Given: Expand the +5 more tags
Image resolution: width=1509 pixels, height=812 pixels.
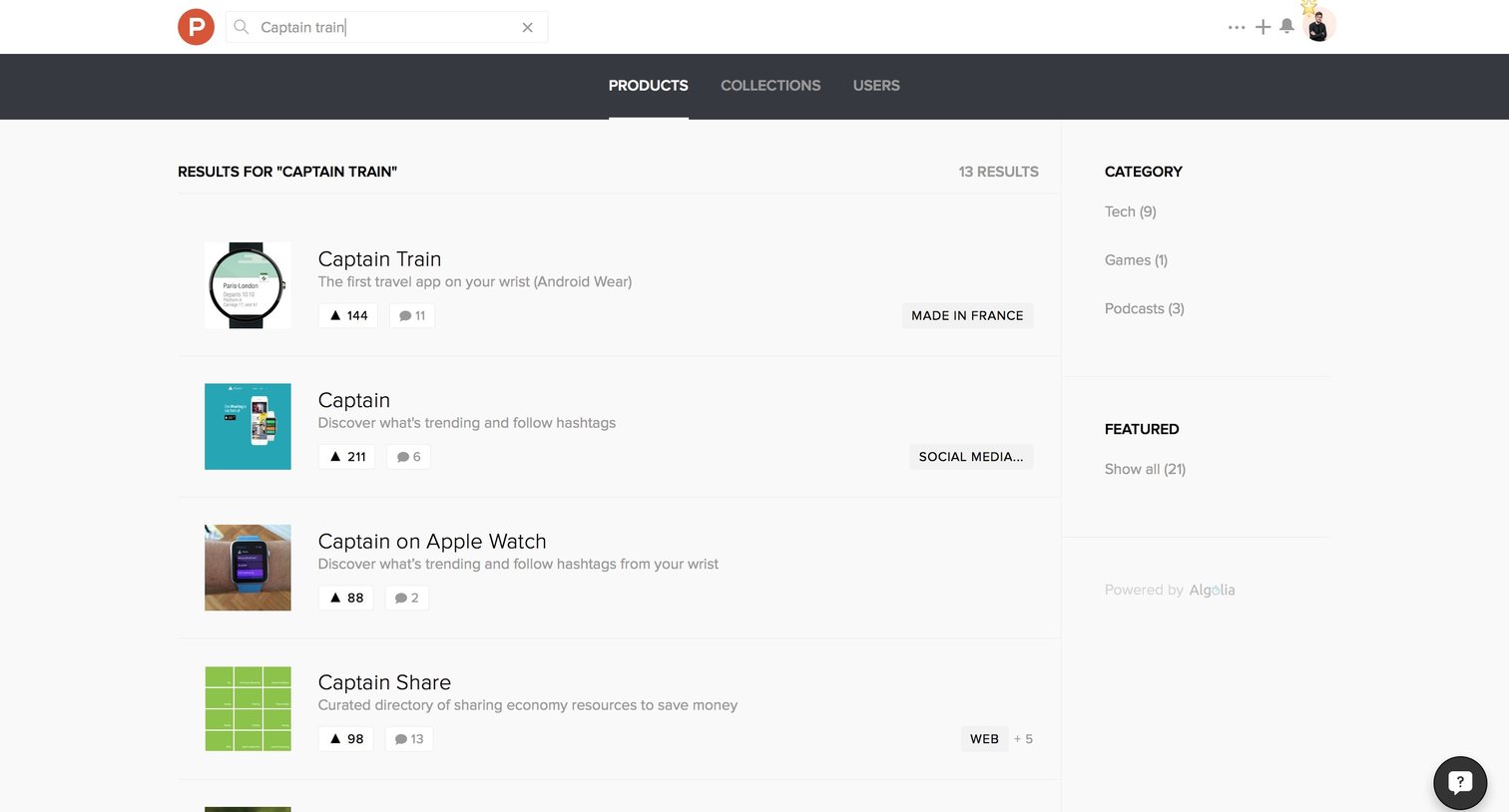Looking at the screenshot, I should [x=1023, y=739].
